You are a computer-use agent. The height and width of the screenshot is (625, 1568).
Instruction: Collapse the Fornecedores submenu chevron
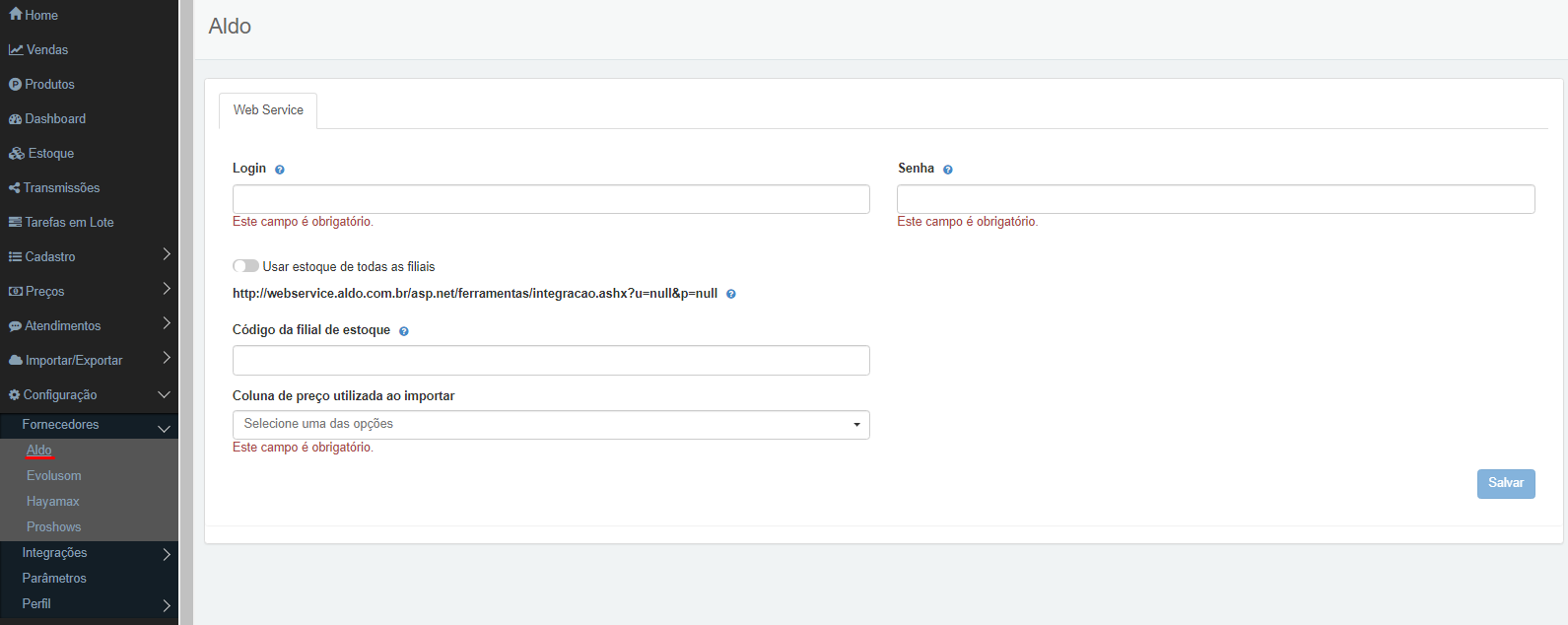pos(165,429)
